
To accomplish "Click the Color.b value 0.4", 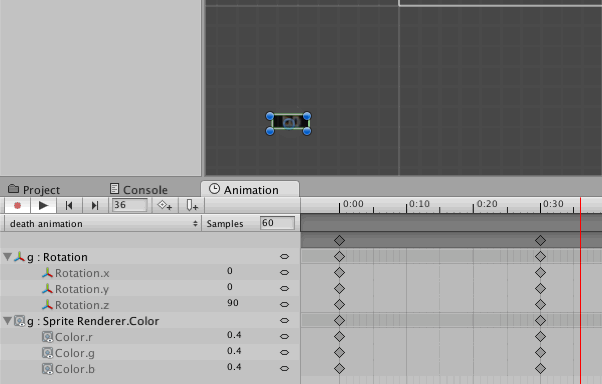I will (x=234, y=367).
